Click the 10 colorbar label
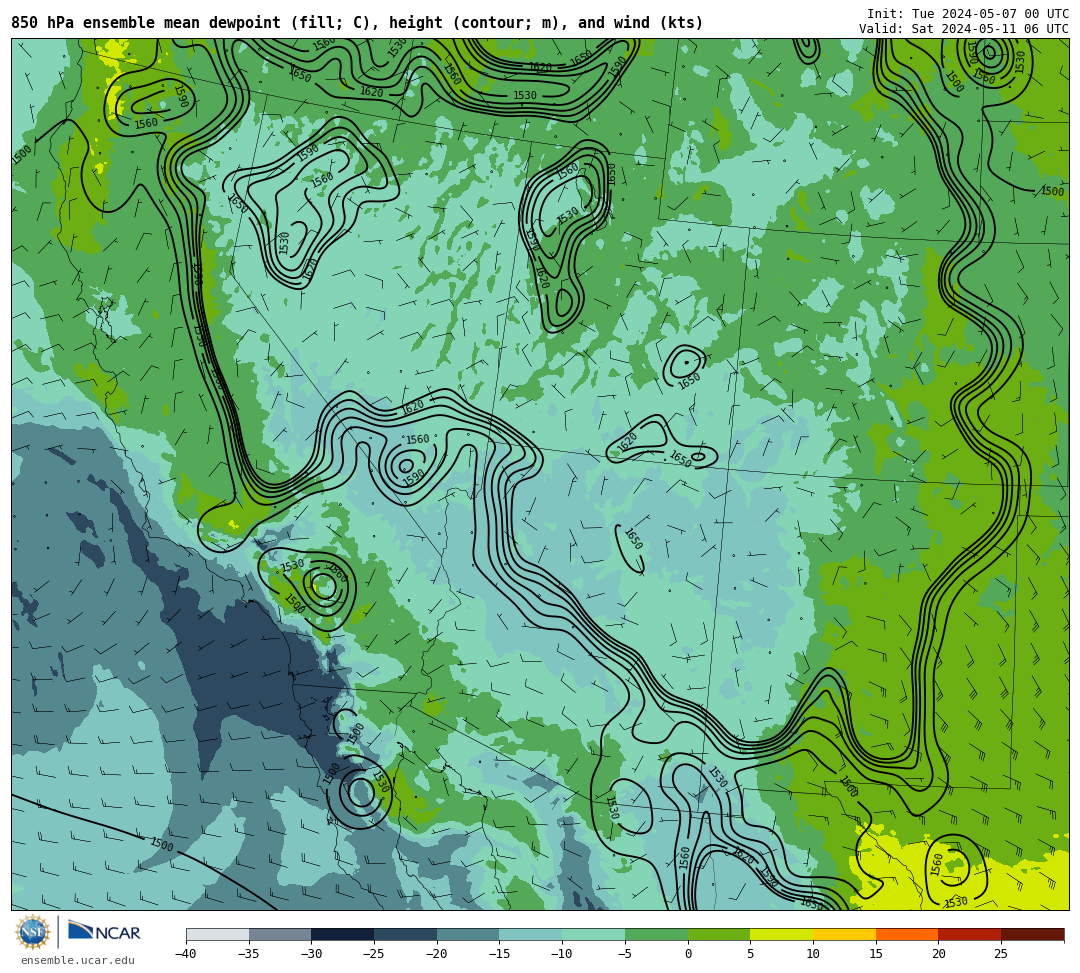 point(813,954)
